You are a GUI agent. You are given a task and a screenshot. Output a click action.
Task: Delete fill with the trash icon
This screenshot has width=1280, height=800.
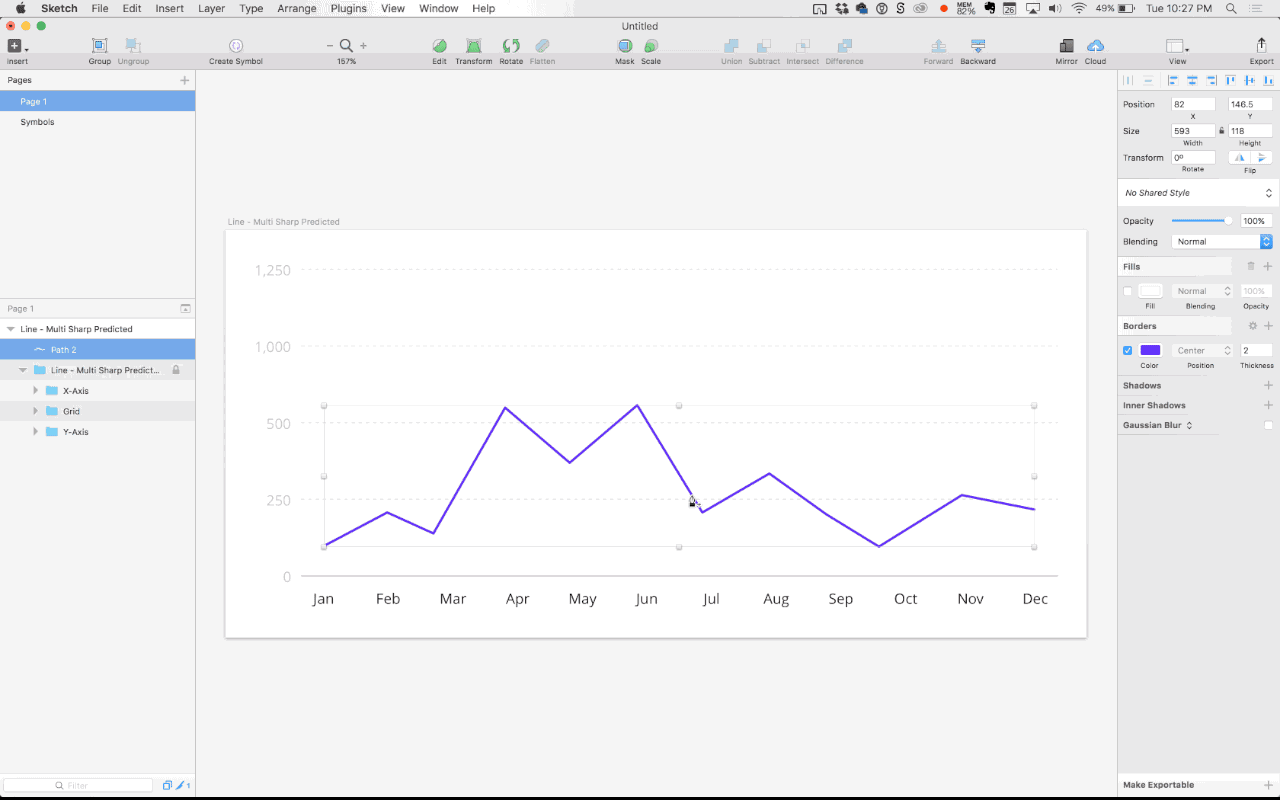(1250, 266)
